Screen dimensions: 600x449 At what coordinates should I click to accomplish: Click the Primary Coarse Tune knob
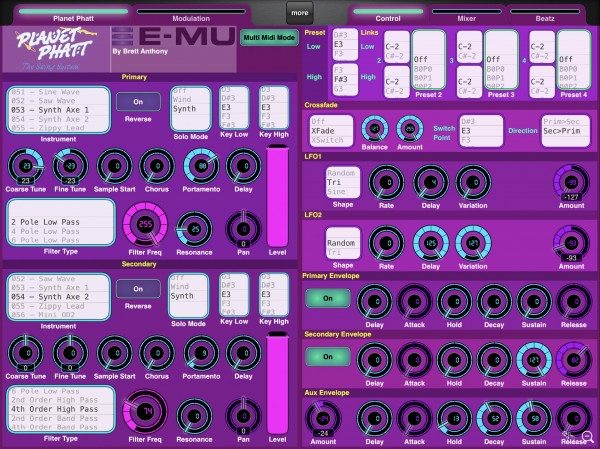click(x=26, y=166)
